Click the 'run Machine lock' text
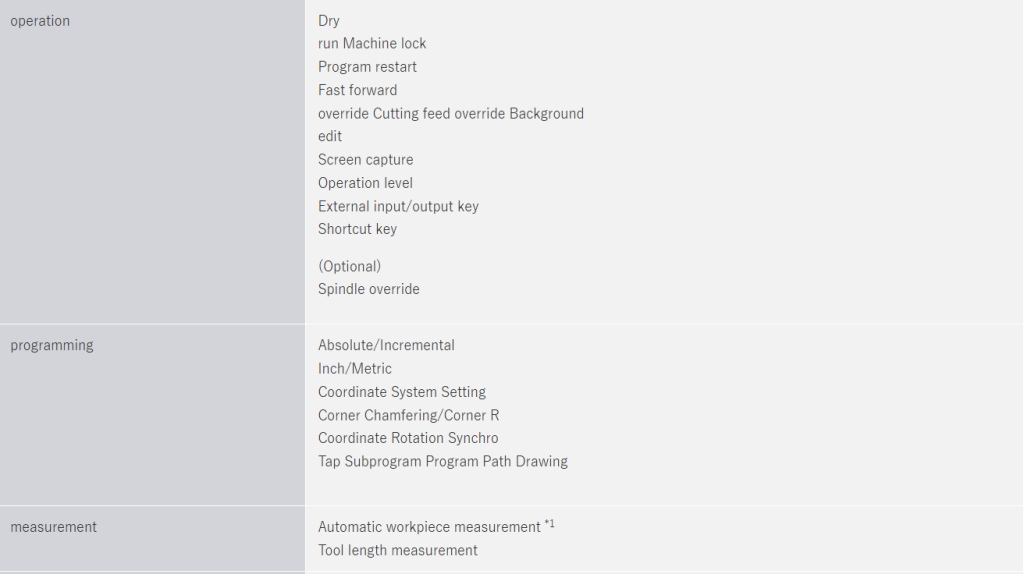 372,44
